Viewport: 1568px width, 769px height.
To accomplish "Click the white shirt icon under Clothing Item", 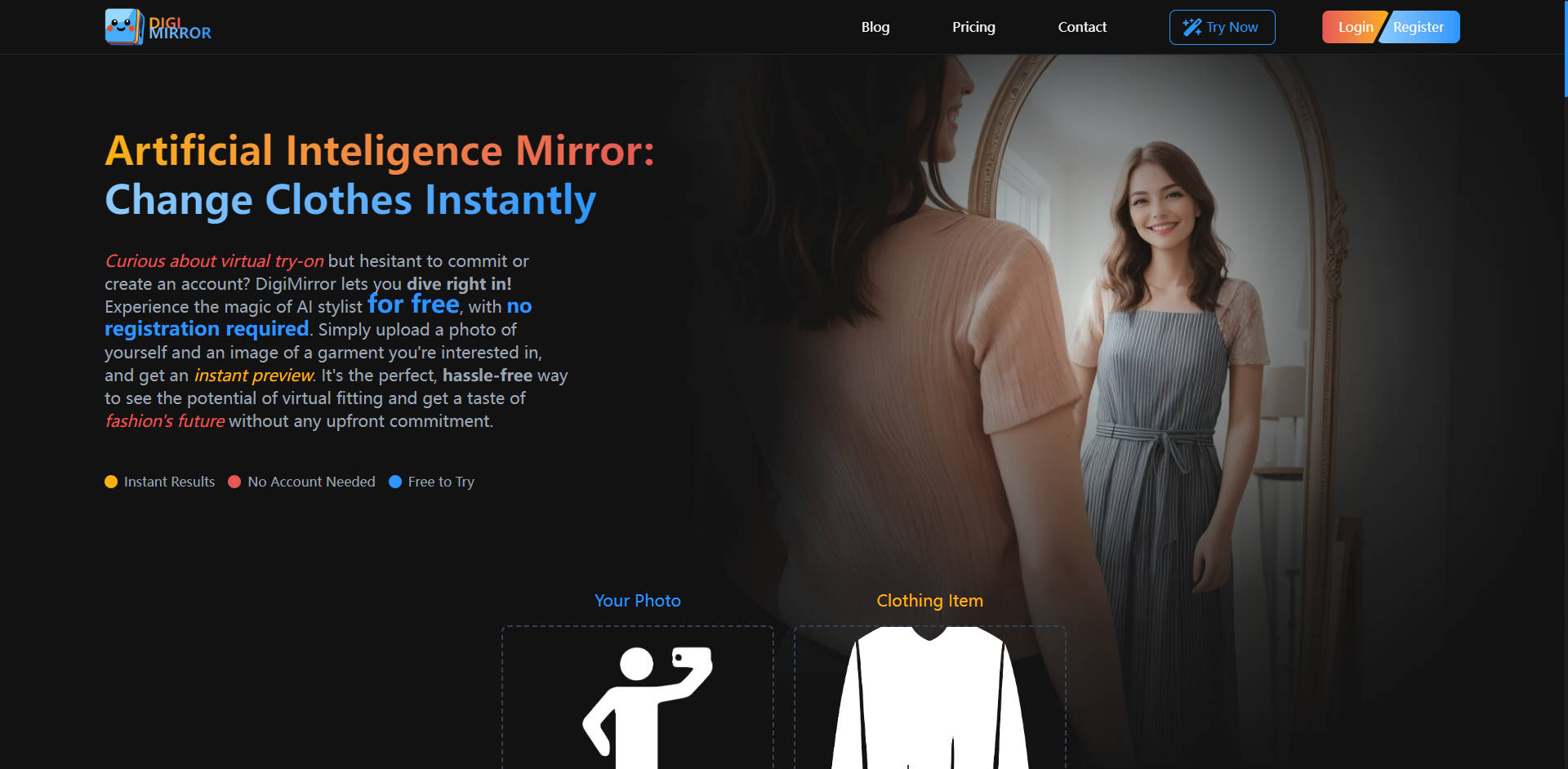I will [x=929, y=702].
